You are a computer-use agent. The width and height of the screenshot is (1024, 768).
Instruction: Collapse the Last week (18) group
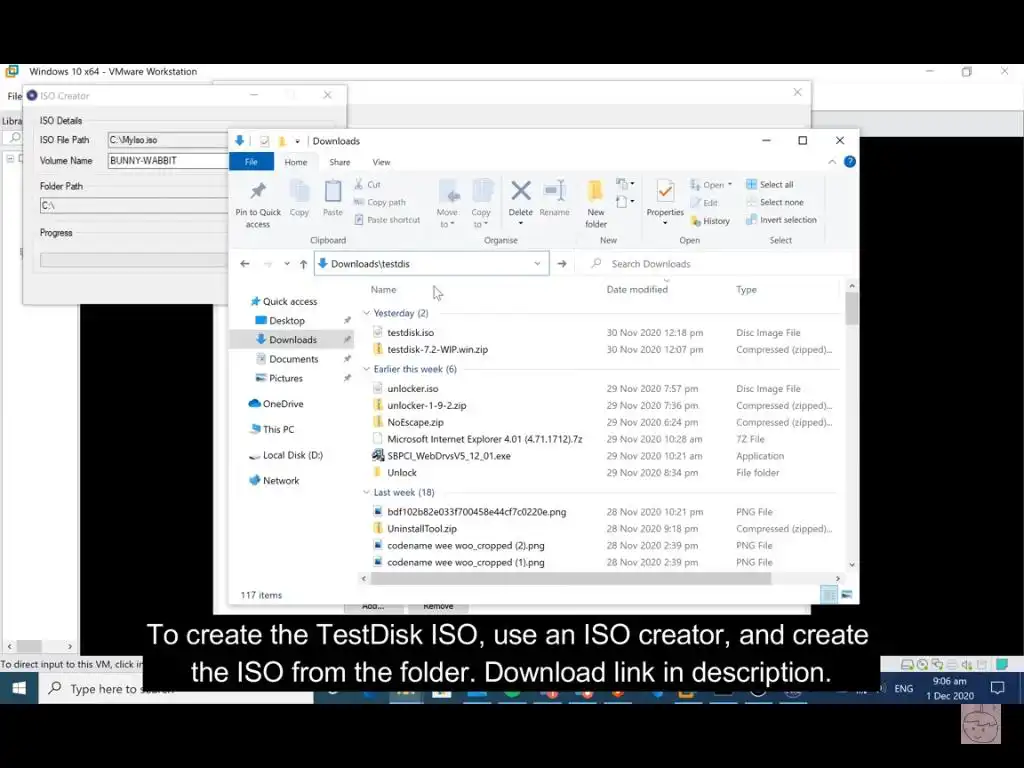(366, 492)
